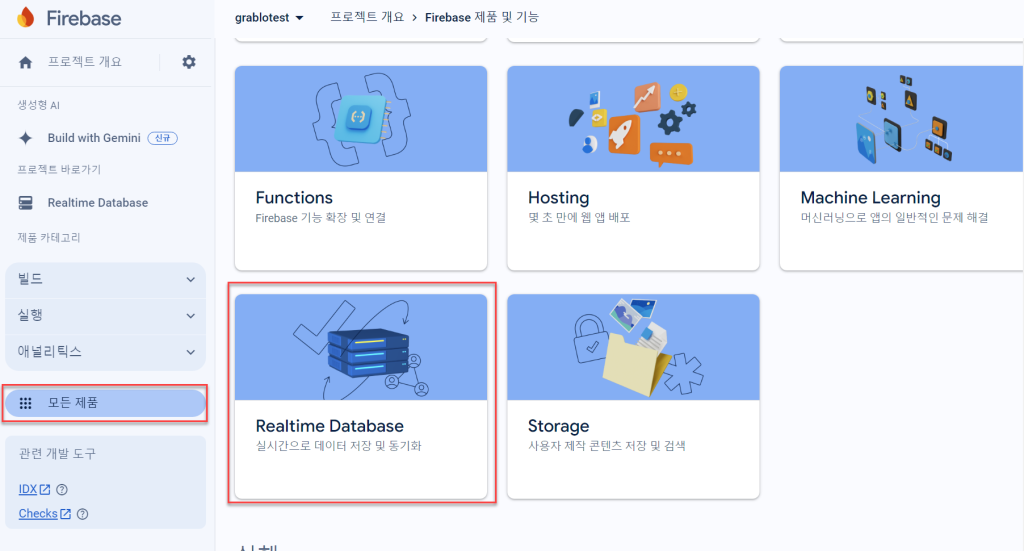
Task: Expand the 실행 category
Action: [105, 316]
